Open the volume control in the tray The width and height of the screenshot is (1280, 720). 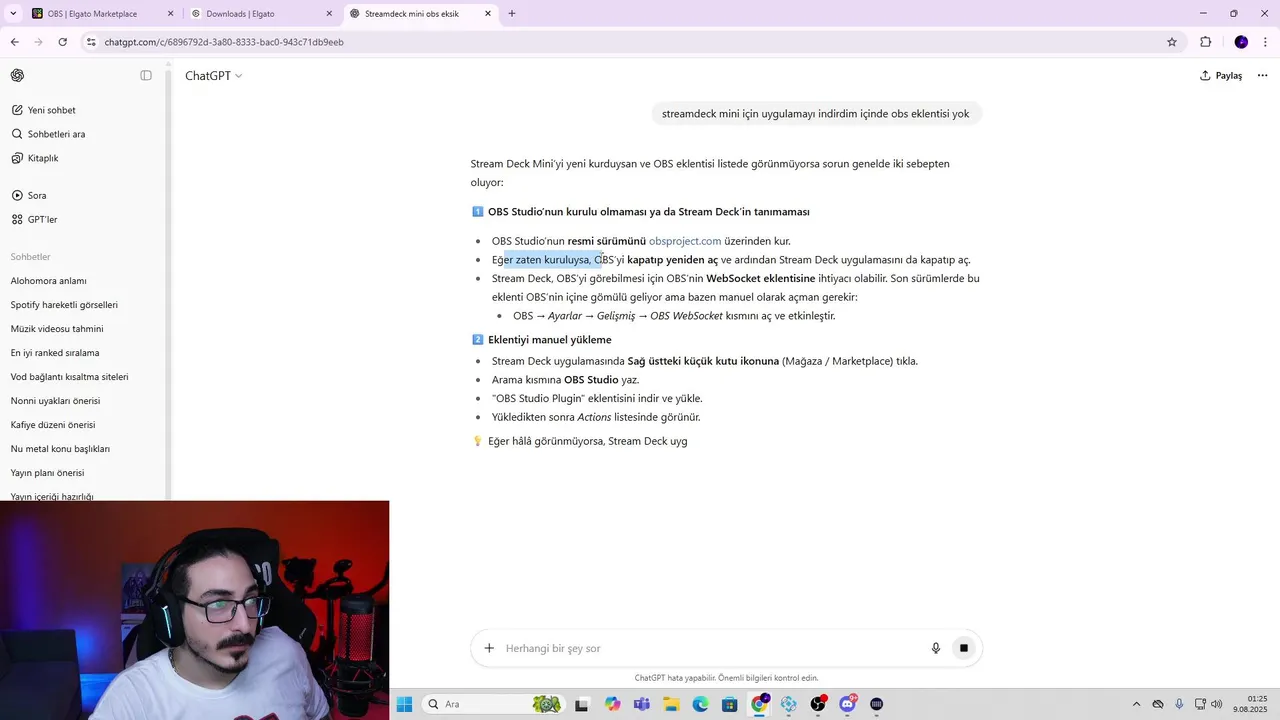[x=1216, y=704]
